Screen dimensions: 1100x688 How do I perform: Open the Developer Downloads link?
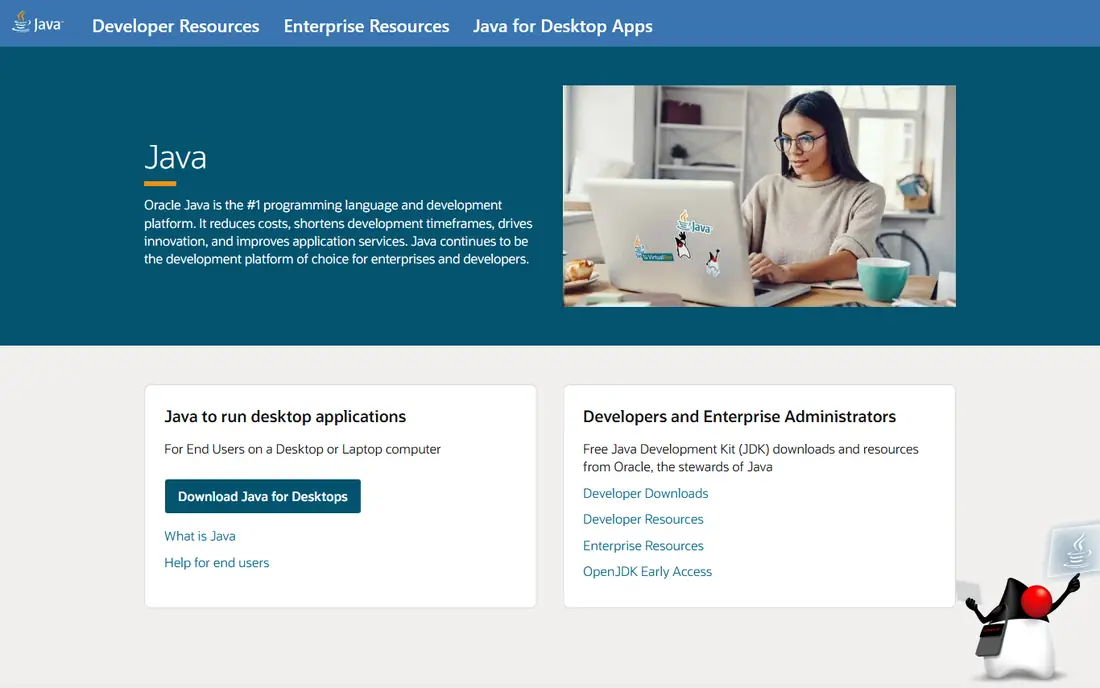click(645, 493)
